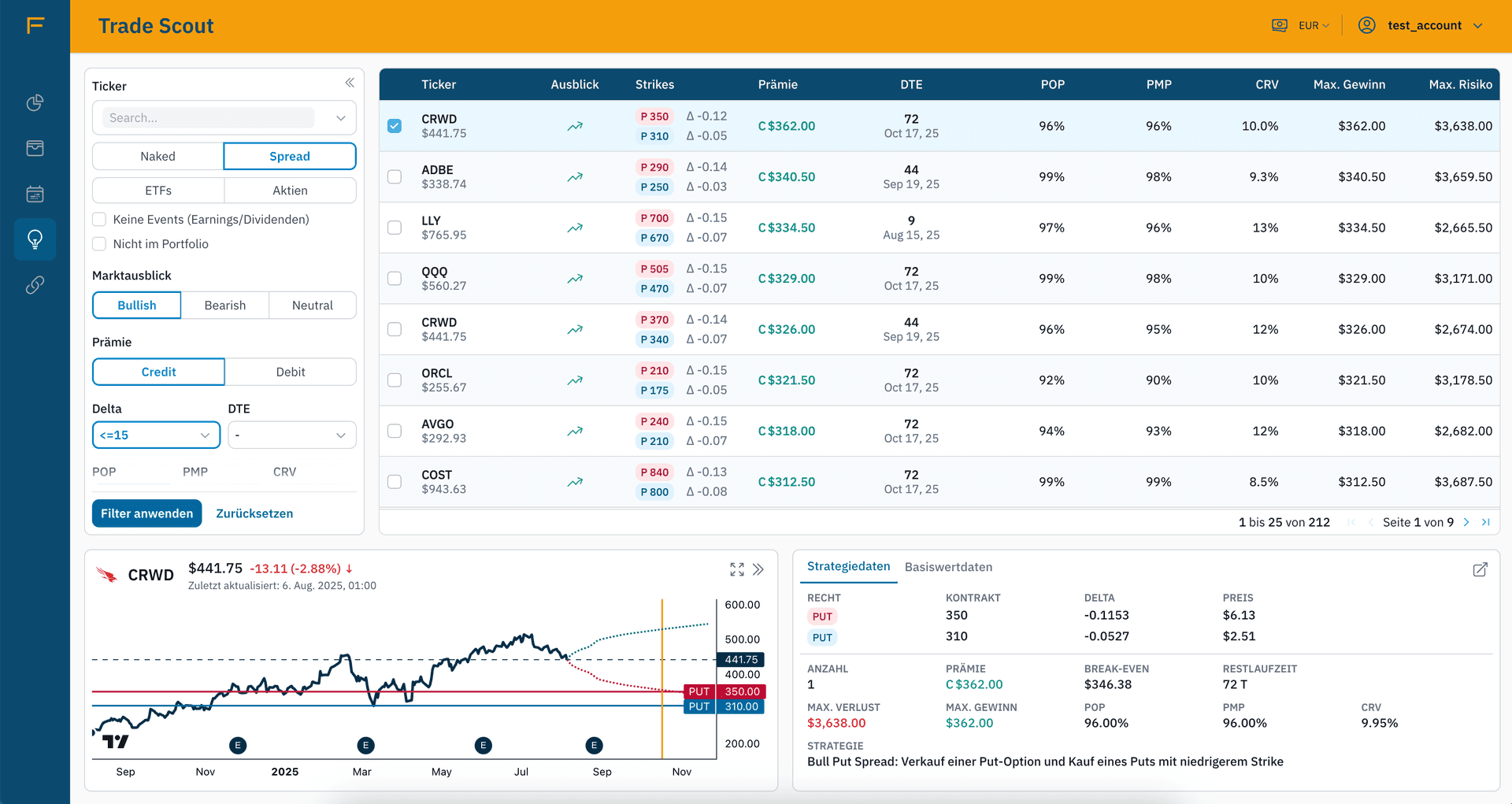Viewport: 1512px width, 804px height.
Task: Jump to last page arrow in pagination
Action: click(x=1486, y=522)
